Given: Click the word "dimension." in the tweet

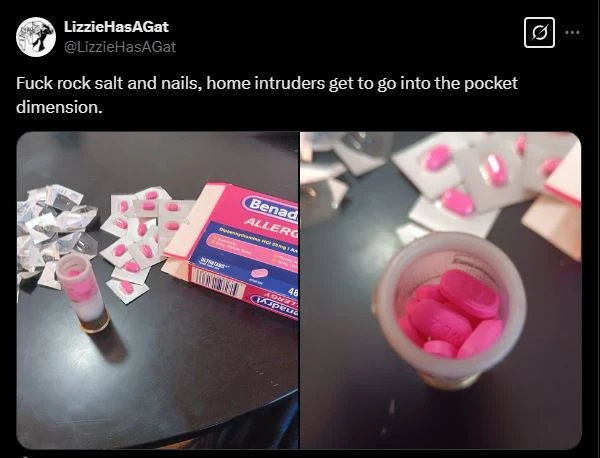Looking at the screenshot, I should [x=59, y=107].
